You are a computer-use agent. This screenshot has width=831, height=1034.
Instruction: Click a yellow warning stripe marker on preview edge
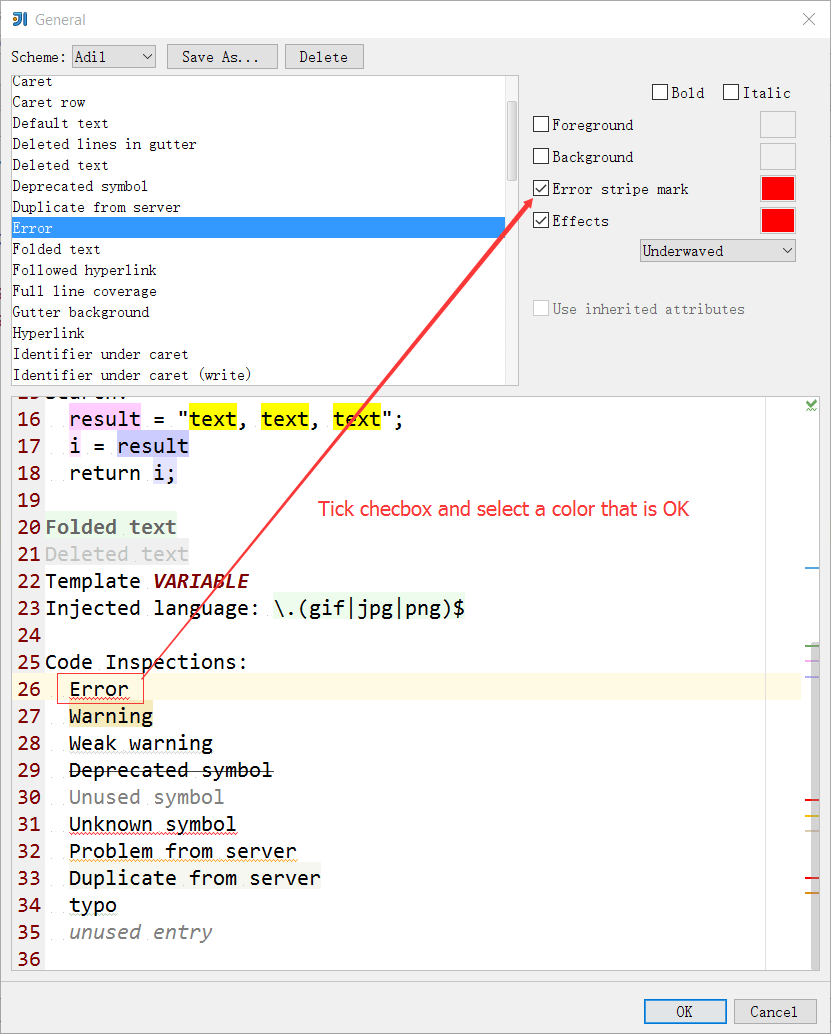tap(812, 815)
